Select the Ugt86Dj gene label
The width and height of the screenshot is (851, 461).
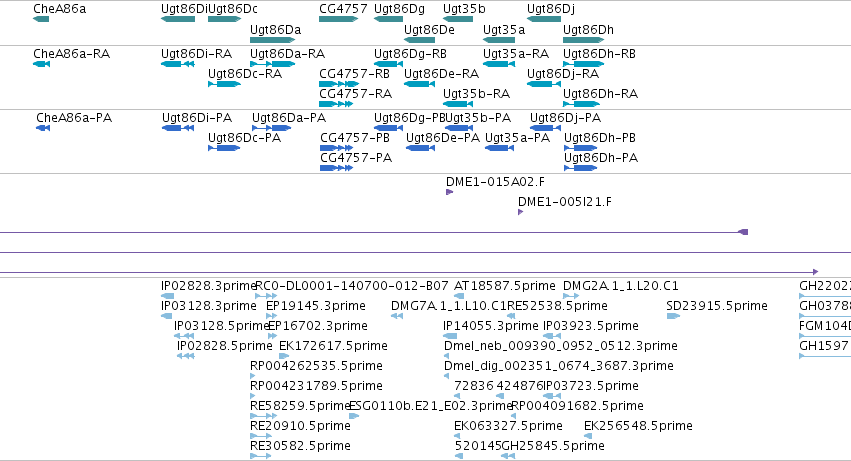point(551,9)
